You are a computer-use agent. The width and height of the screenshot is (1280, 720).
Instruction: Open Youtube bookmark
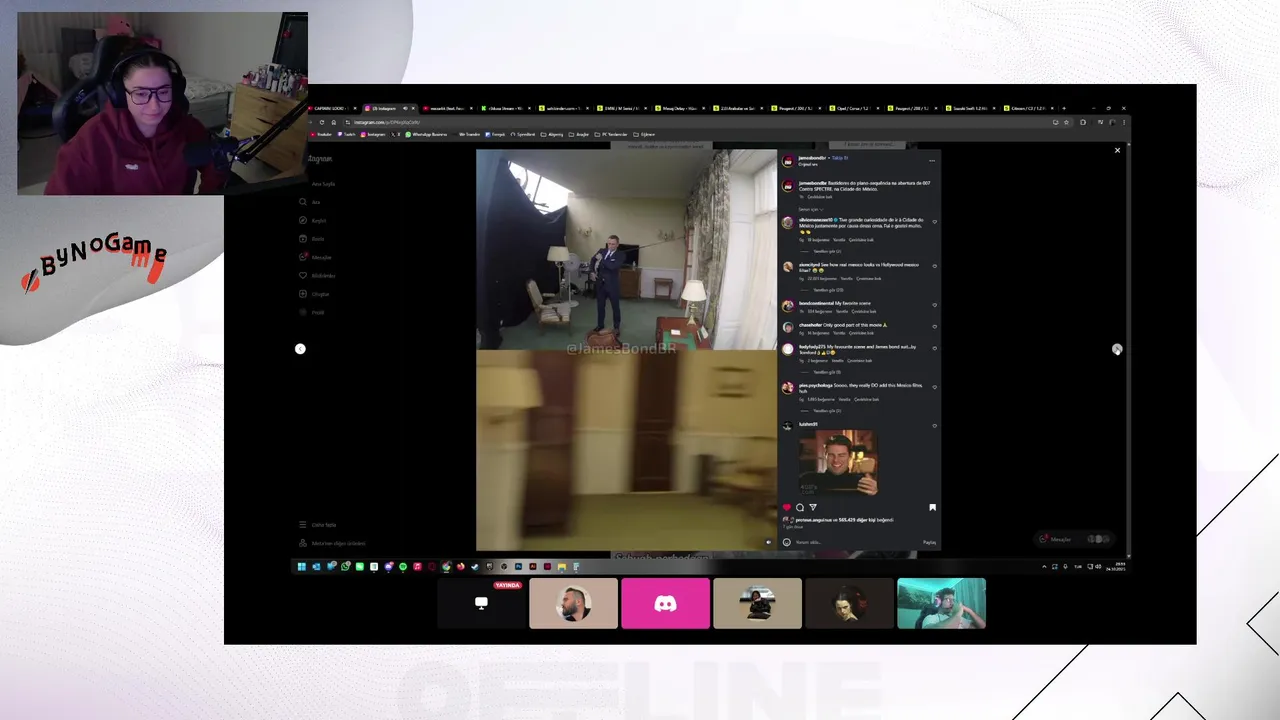321,134
